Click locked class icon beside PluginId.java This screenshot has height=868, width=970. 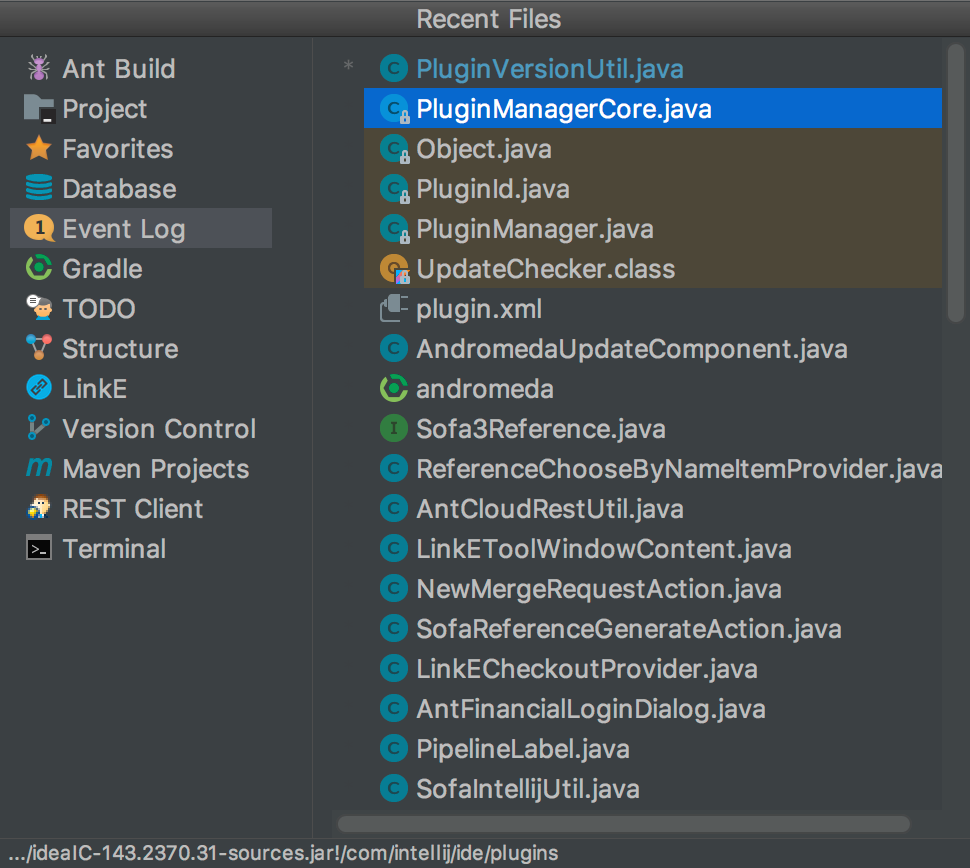point(394,189)
